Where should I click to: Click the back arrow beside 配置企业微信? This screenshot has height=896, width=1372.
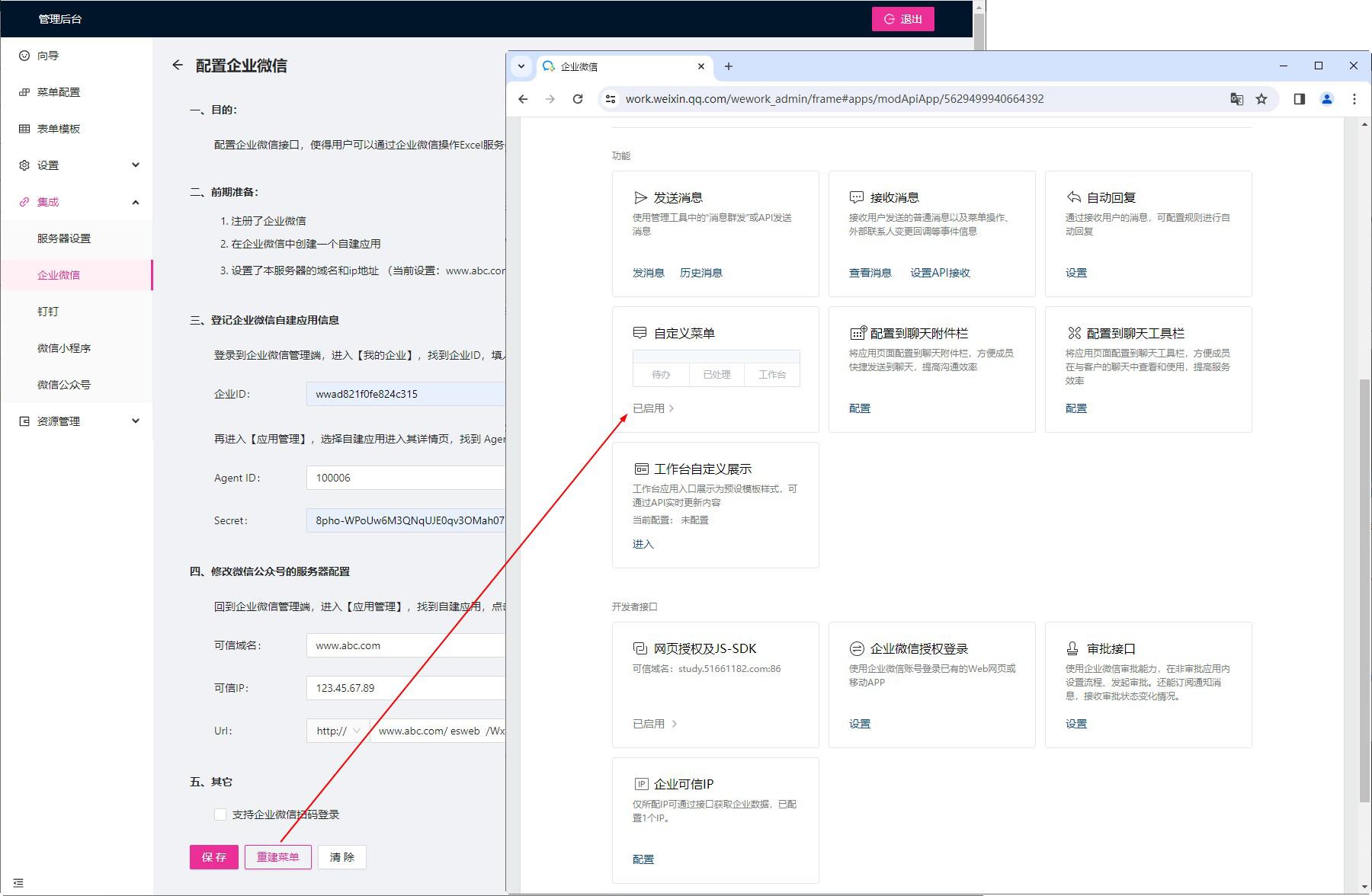[178, 66]
